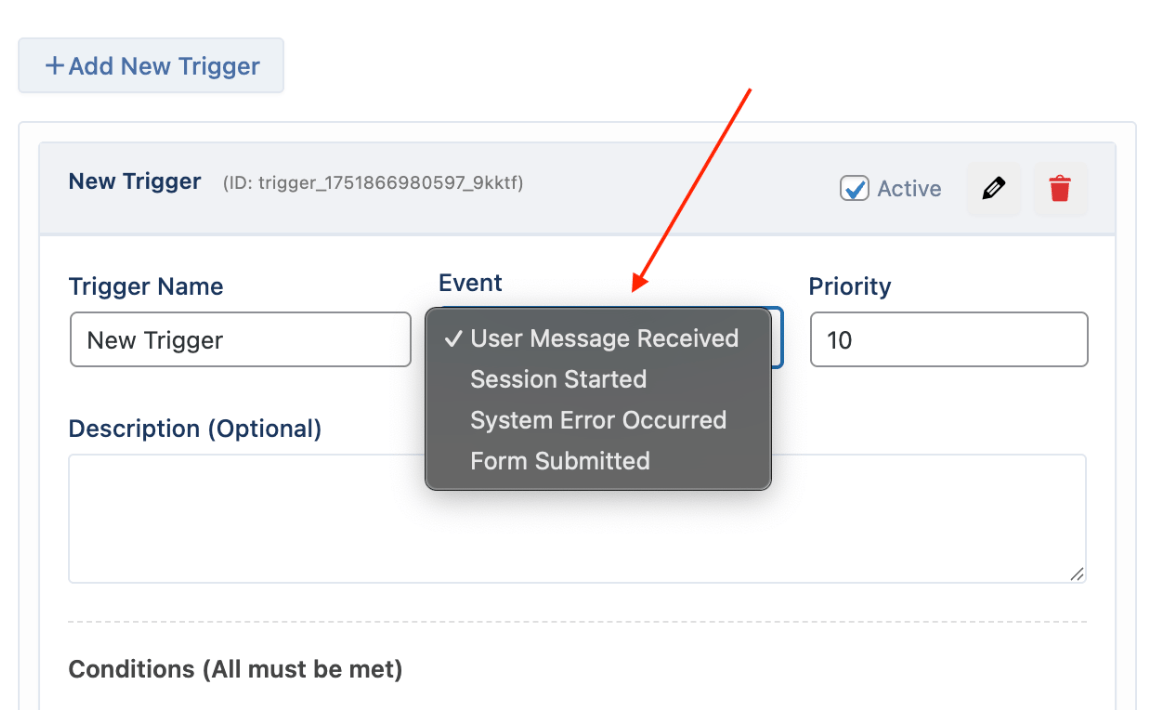Screen dimensions: 1154x710
Task: Click the pencil edit icon
Action: [994, 189]
